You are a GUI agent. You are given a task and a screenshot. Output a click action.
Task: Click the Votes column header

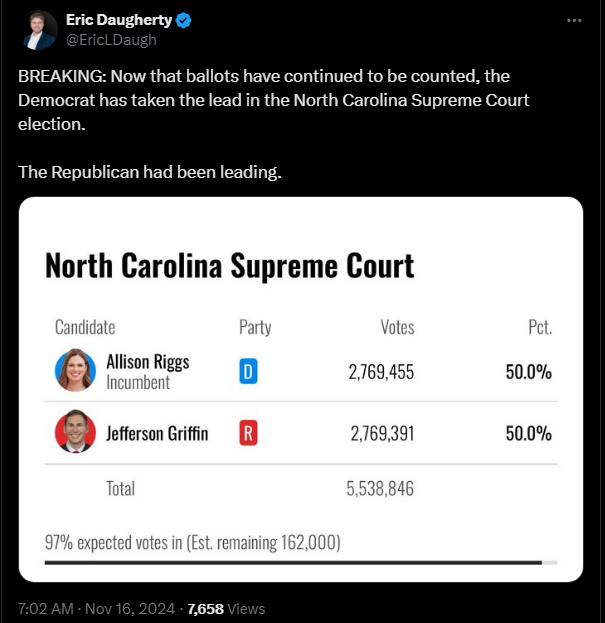click(397, 327)
